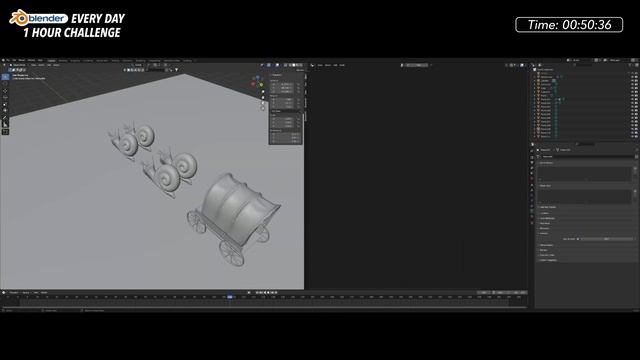The width and height of the screenshot is (640, 360).
Task: Open the Tool tab in Properties editor
Action: [532, 151]
